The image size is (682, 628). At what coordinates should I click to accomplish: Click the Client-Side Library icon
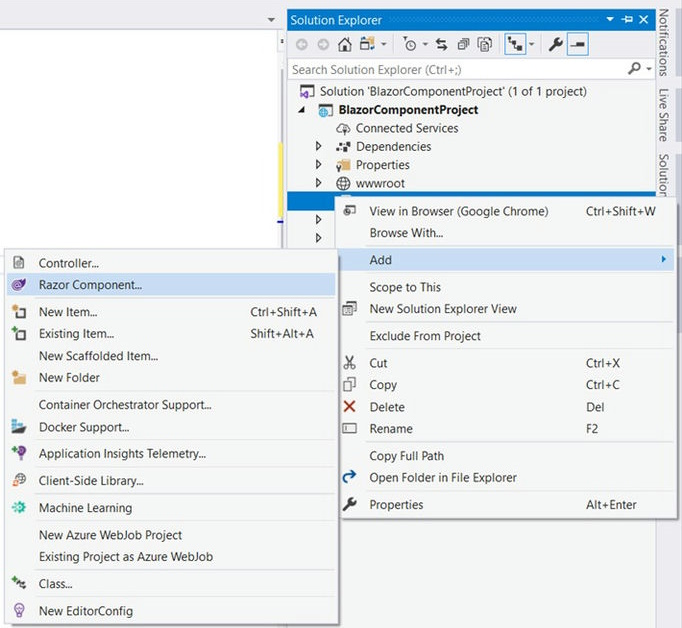coord(19,480)
